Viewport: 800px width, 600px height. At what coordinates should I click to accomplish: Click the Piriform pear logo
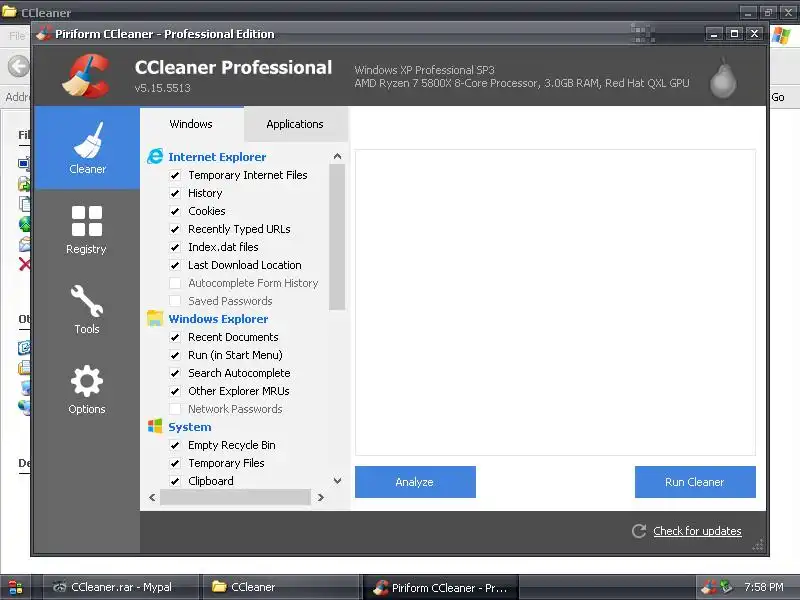tap(723, 79)
